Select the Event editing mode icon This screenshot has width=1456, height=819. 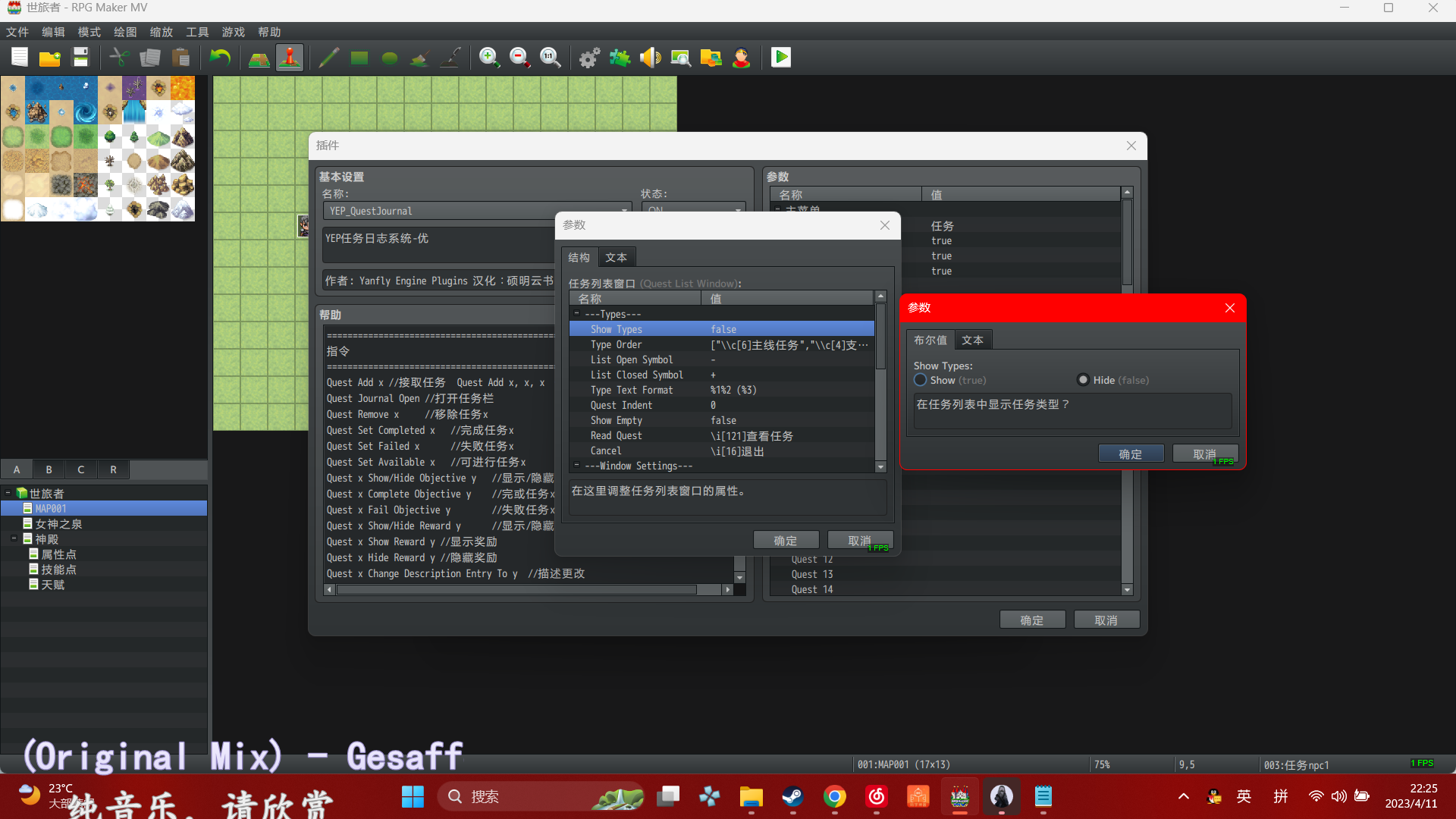click(290, 58)
